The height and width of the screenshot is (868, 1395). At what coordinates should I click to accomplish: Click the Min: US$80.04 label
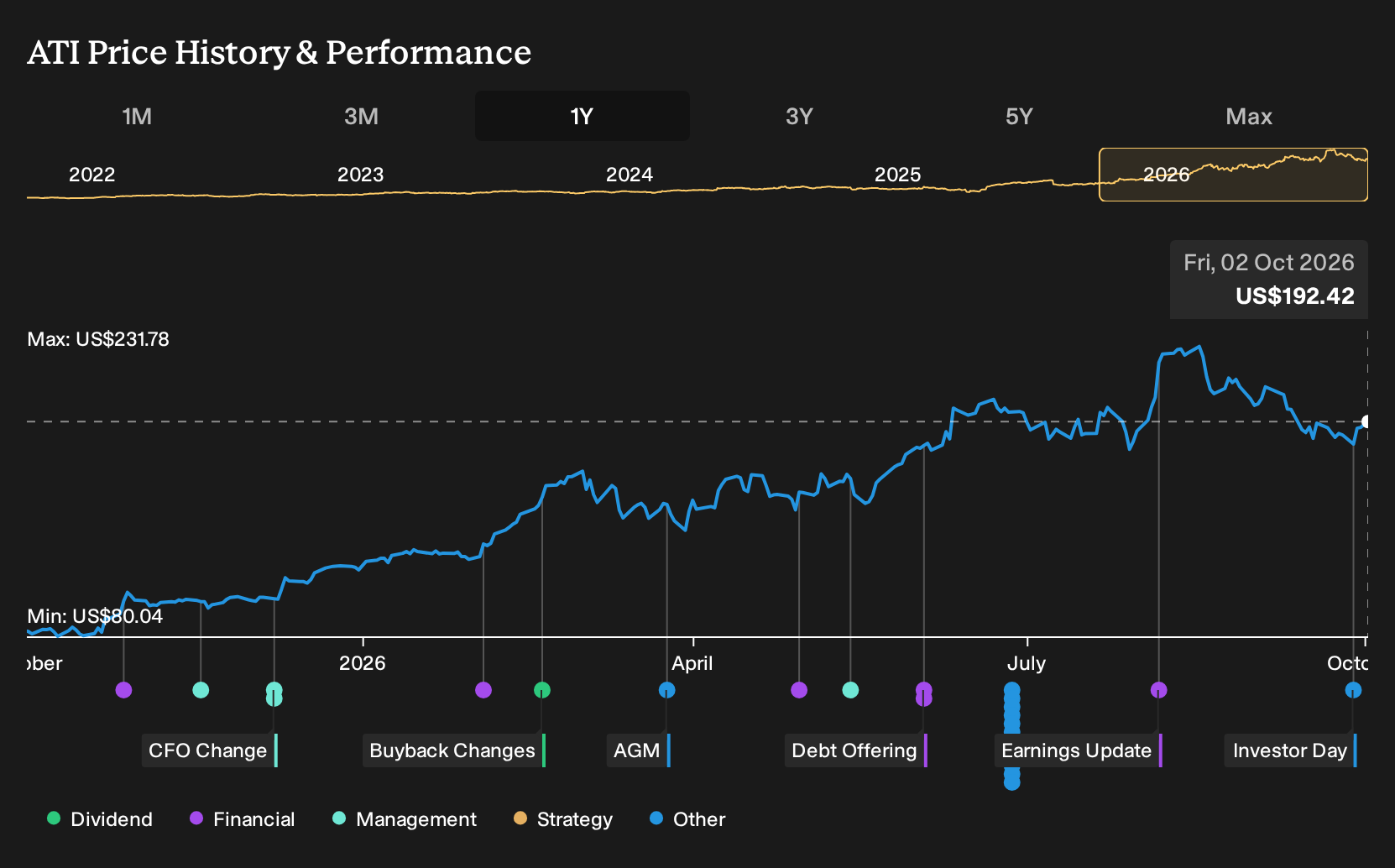pos(95,616)
